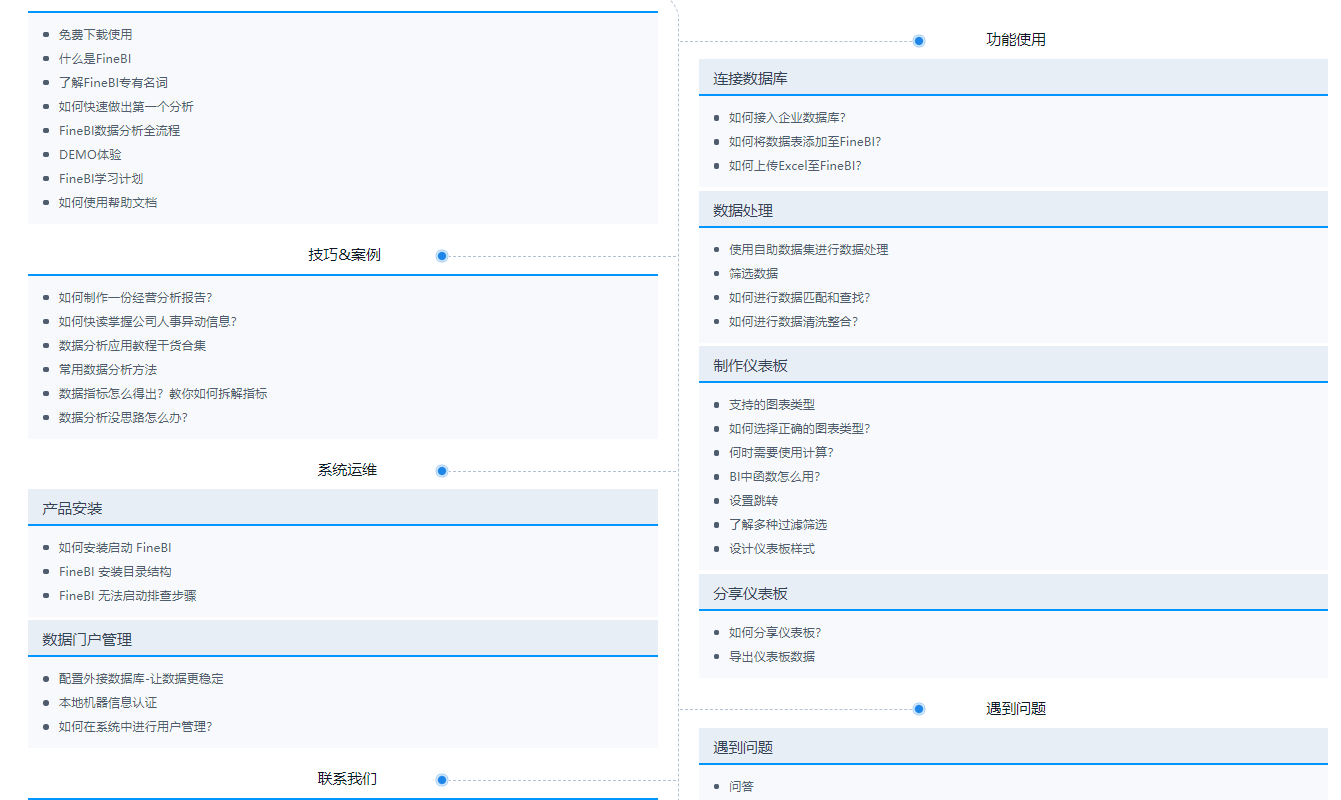The width and height of the screenshot is (1341, 800).
Task: Go to 如何在系统中进行用户管理? link
Action: (136, 727)
